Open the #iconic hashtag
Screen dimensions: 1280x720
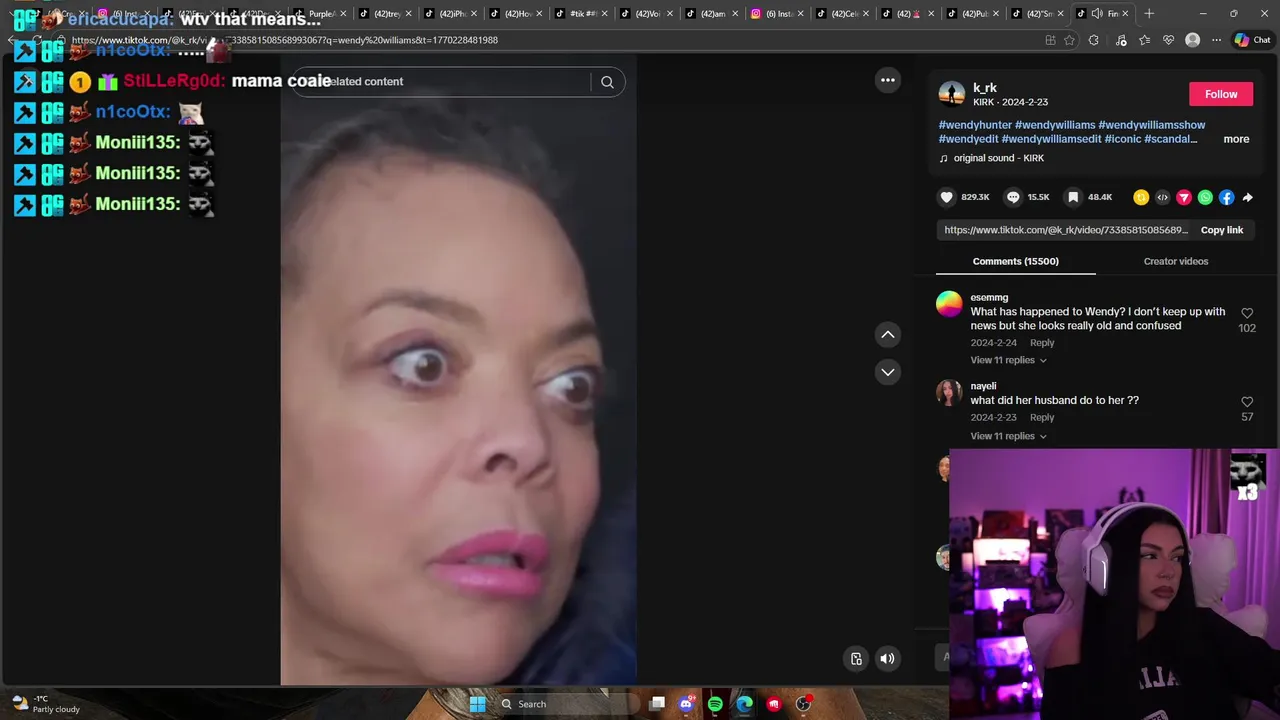pyautogui.click(x=1122, y=139)
